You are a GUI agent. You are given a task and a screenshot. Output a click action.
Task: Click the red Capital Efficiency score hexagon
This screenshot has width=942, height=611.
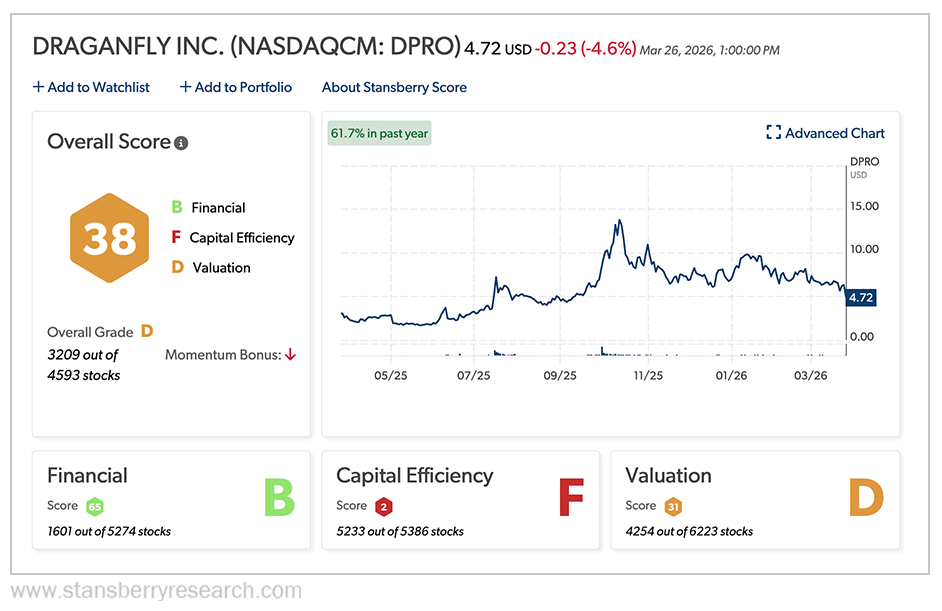383,506
